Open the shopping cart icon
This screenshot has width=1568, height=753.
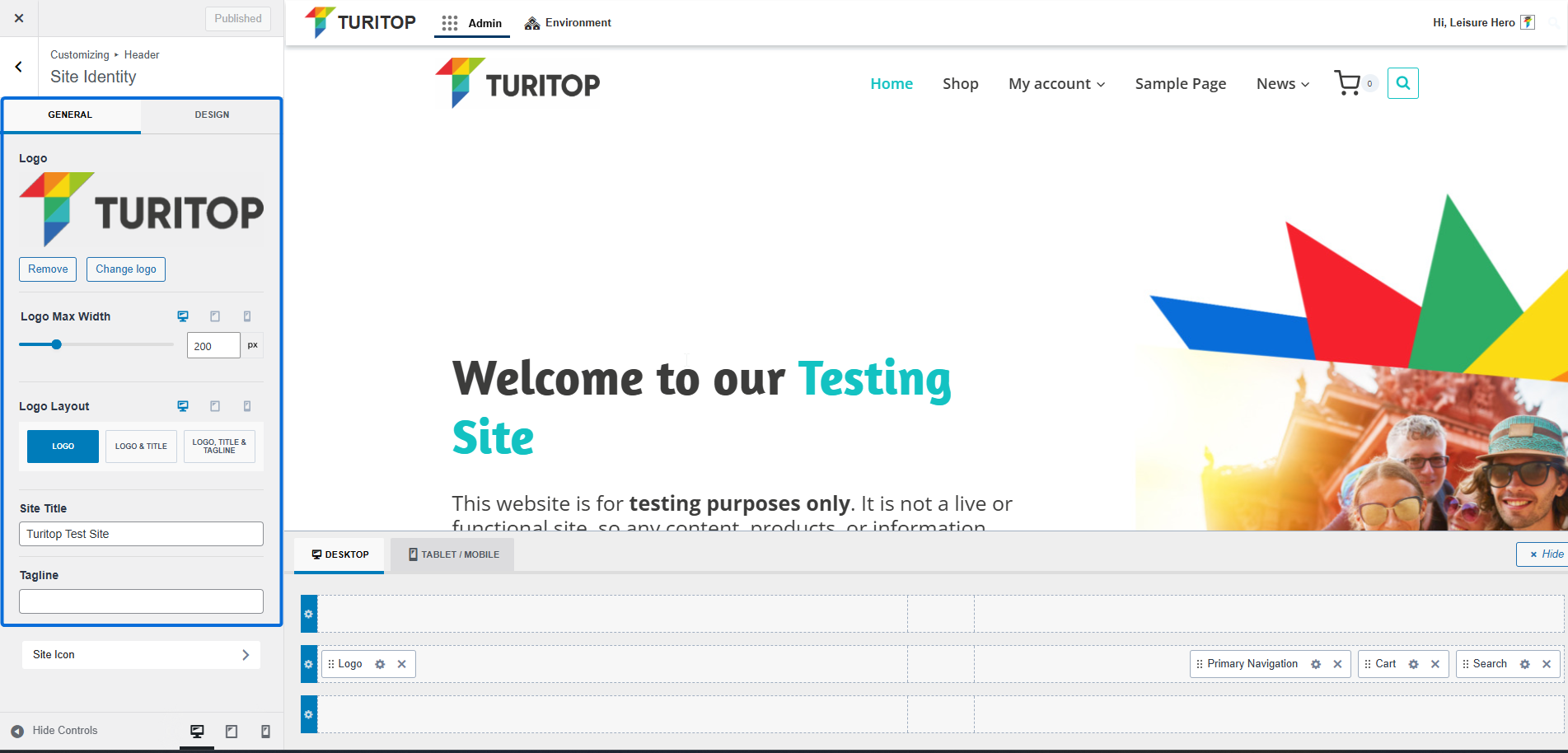1347,83
